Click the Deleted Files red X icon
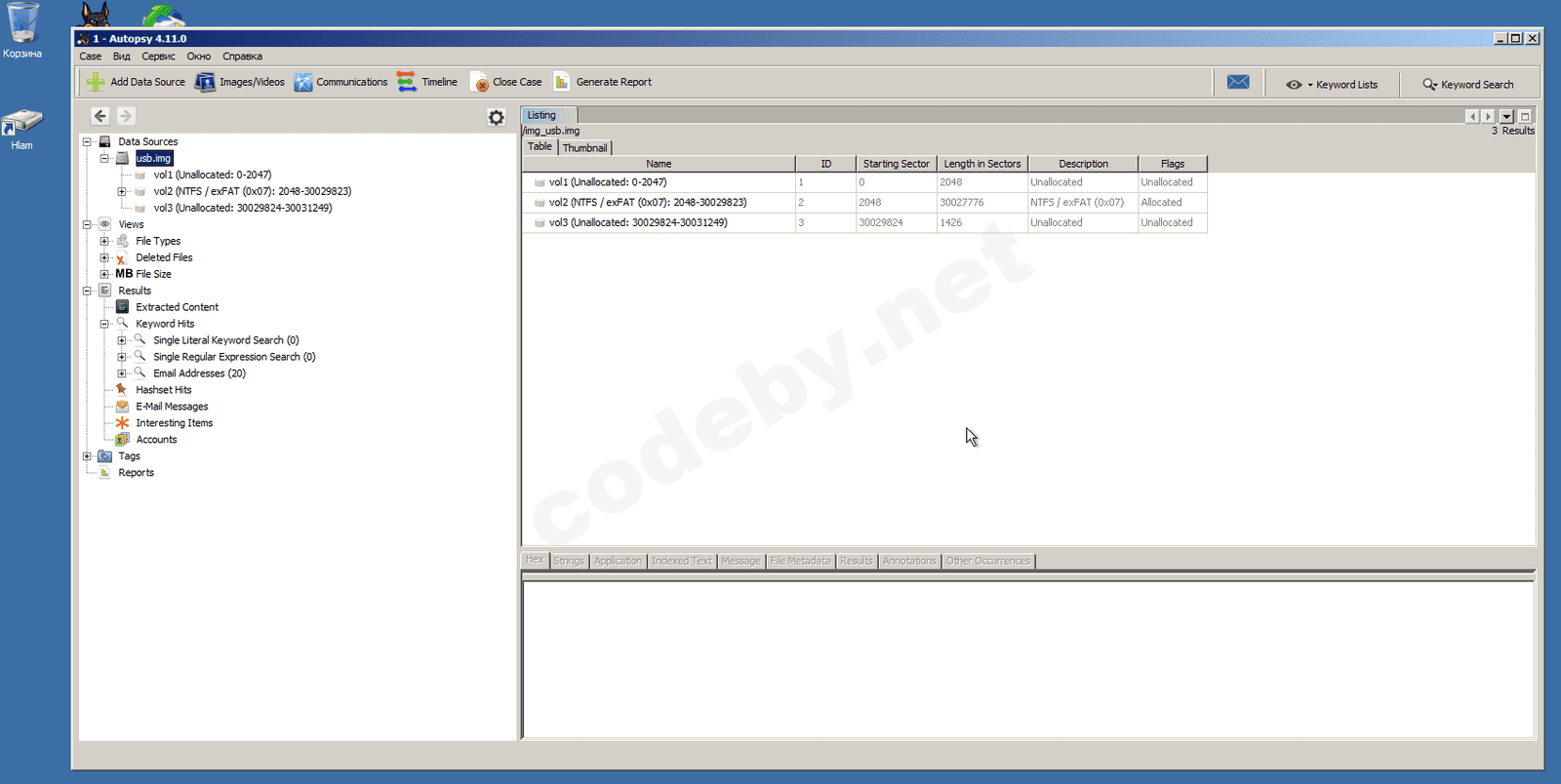Screen dimensions: 1561x784 pyautogui.click(x=122, y=257)
